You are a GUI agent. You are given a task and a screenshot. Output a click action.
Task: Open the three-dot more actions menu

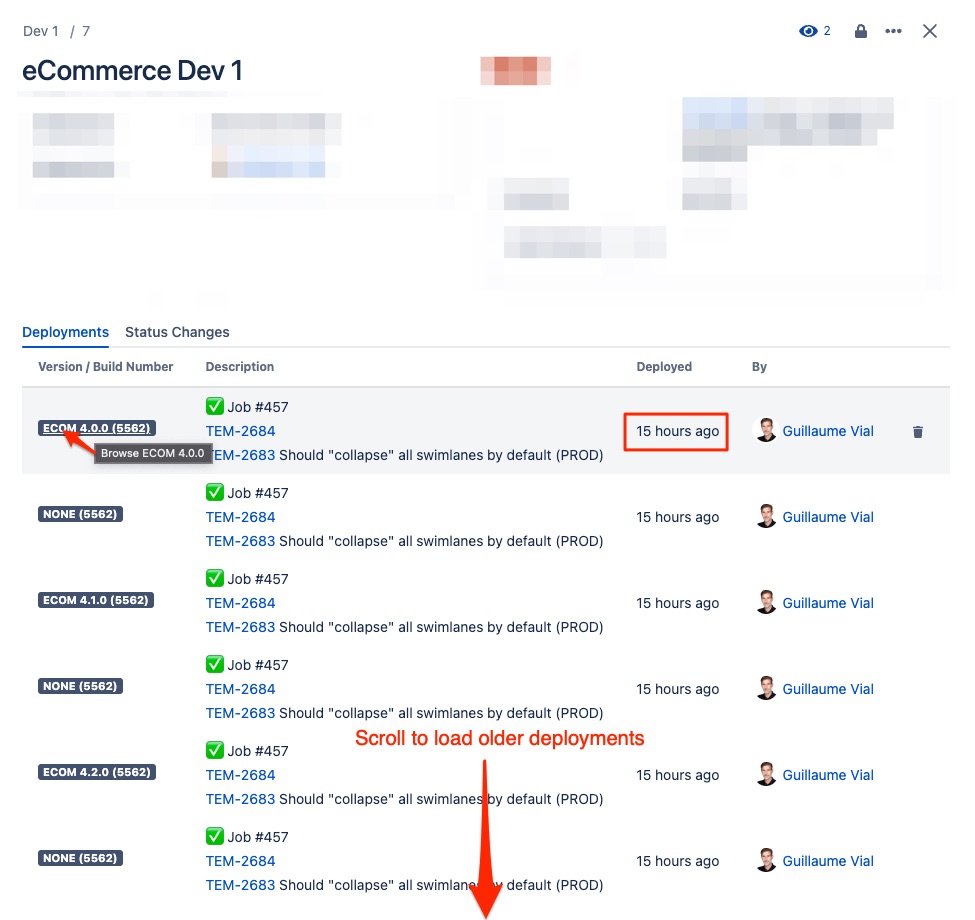pos(893,31)
